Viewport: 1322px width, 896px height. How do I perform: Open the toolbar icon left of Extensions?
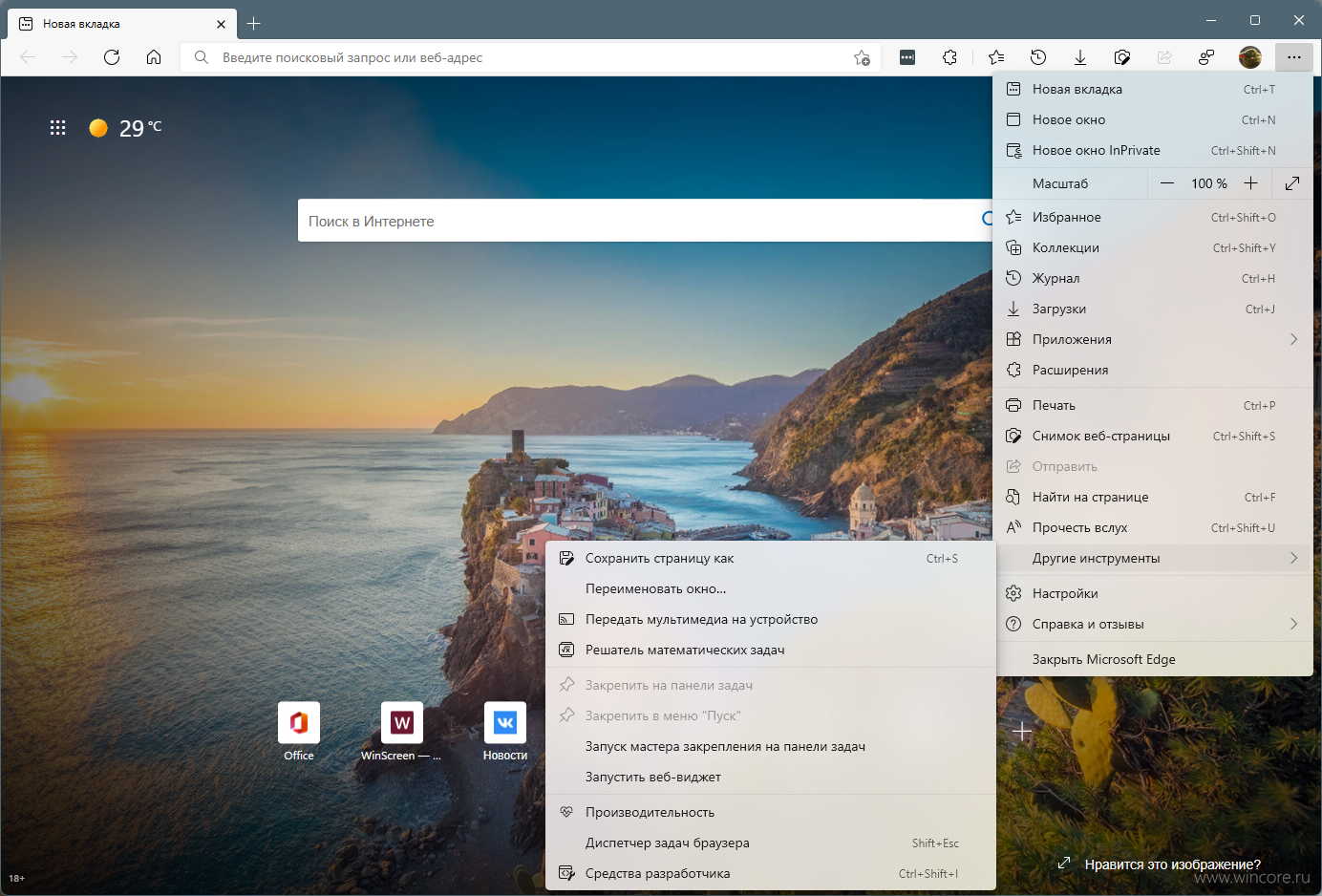pos(907,57)
